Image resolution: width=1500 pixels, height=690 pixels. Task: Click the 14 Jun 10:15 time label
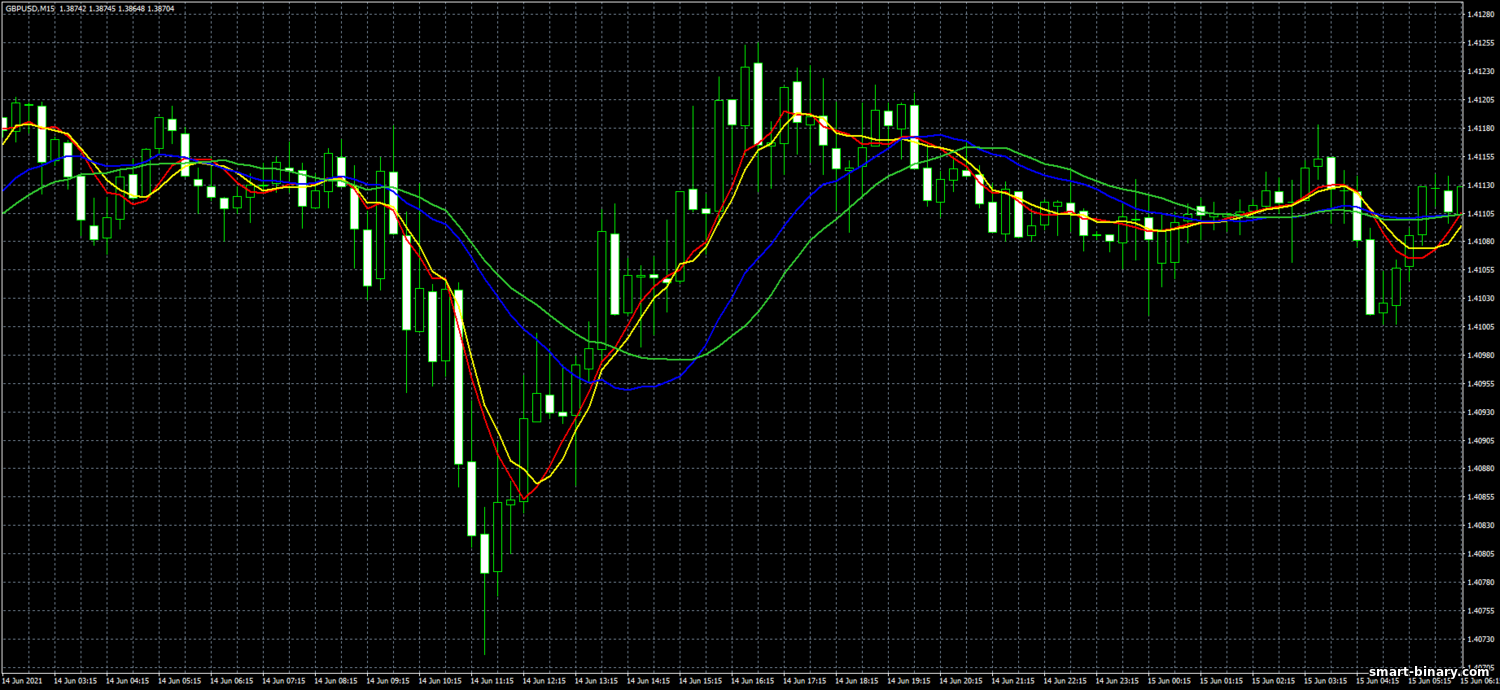pos(439,680)
